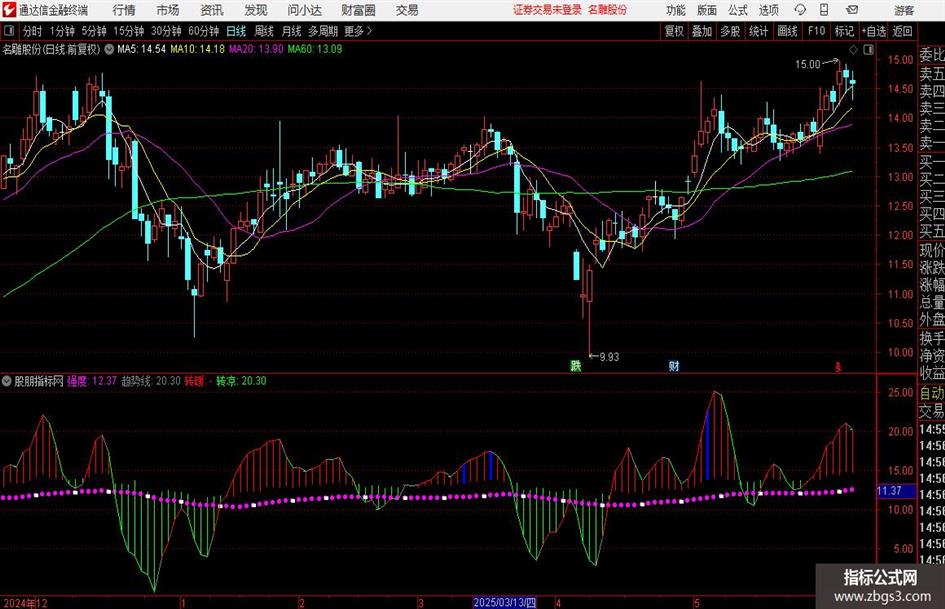Click the MA60: 13.09 label
Viewport: 945px width, 609px height.
[315, 49]
